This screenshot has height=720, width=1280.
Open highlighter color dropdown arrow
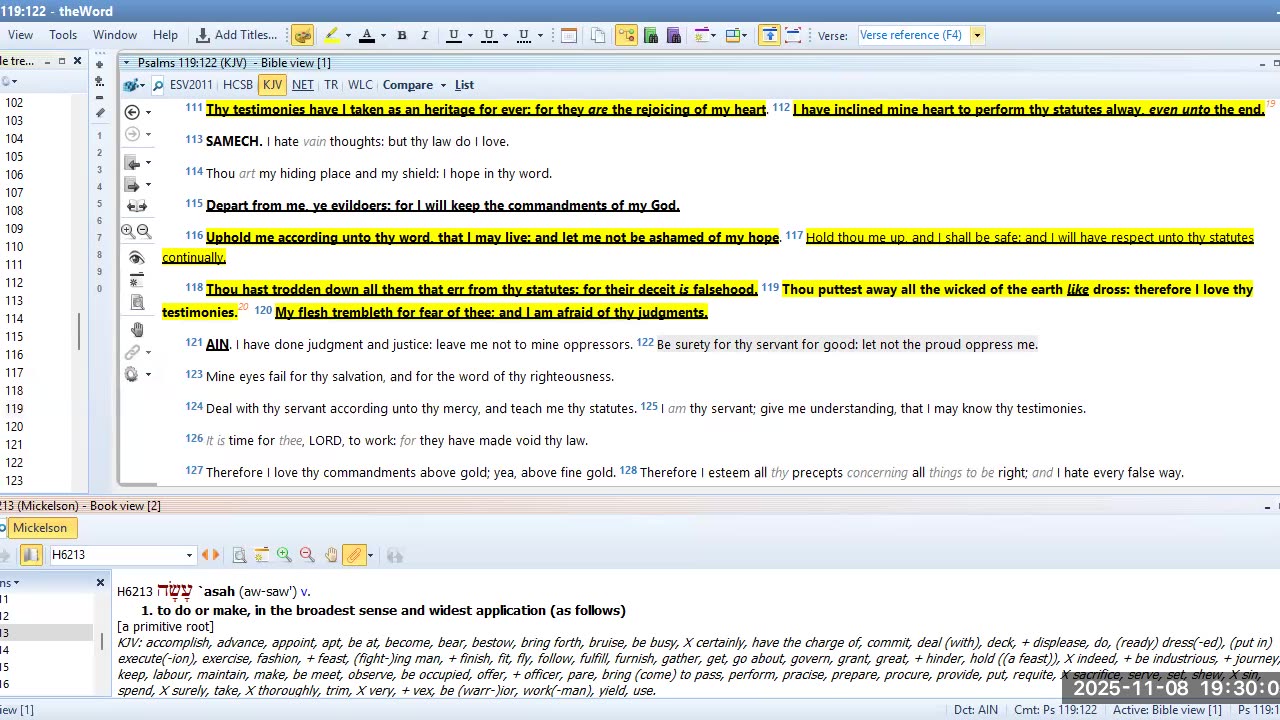348,35
